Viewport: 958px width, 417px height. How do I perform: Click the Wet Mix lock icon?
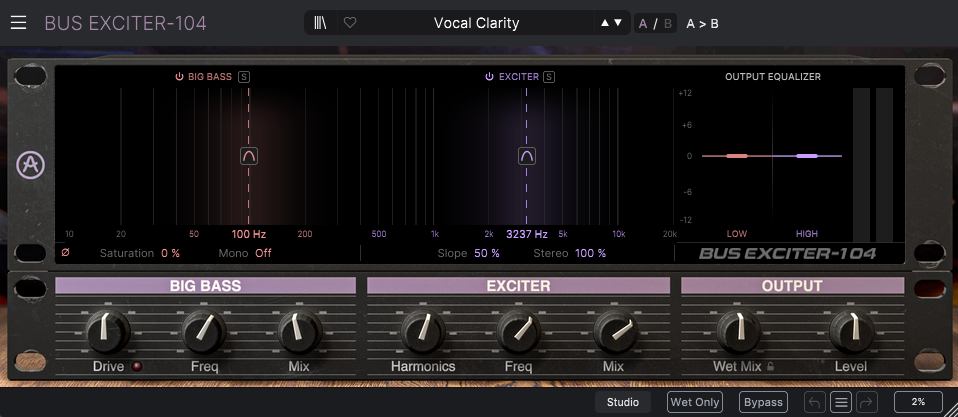click(770, 367)
